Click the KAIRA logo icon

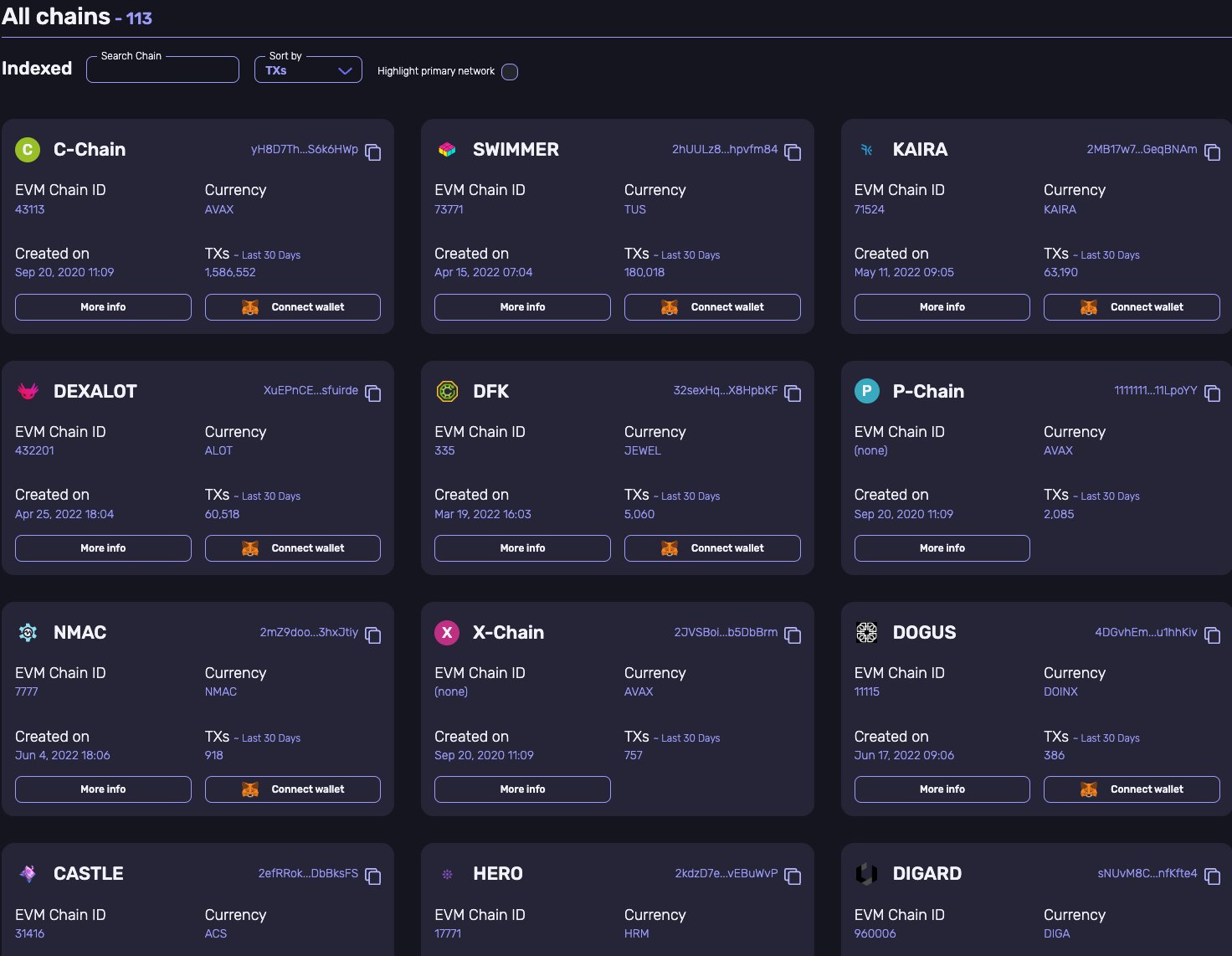pyautogui.click(x=867, y=150)
